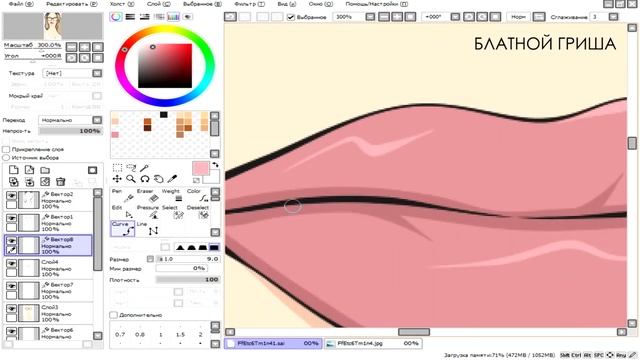The image size is (640, 360).
Task: Select the rectangular selection tool
Action: 117,168
